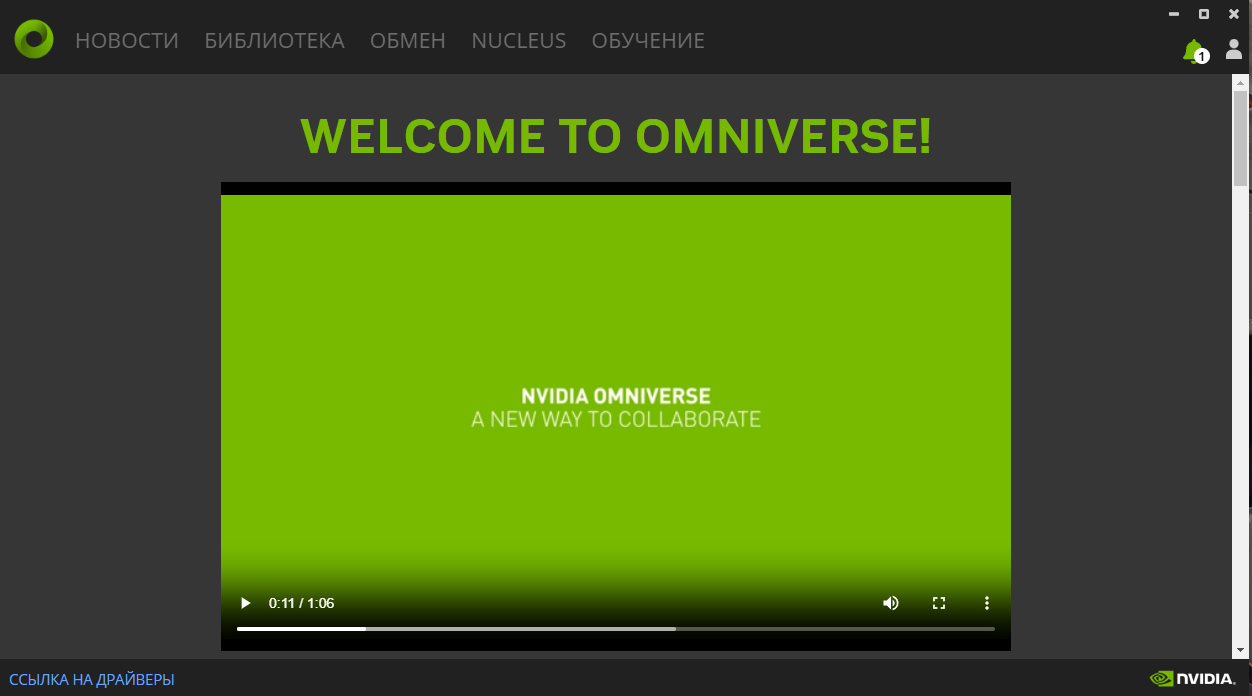Open the user account icon
This screenshot has width=1252, height=696.
1234,49
